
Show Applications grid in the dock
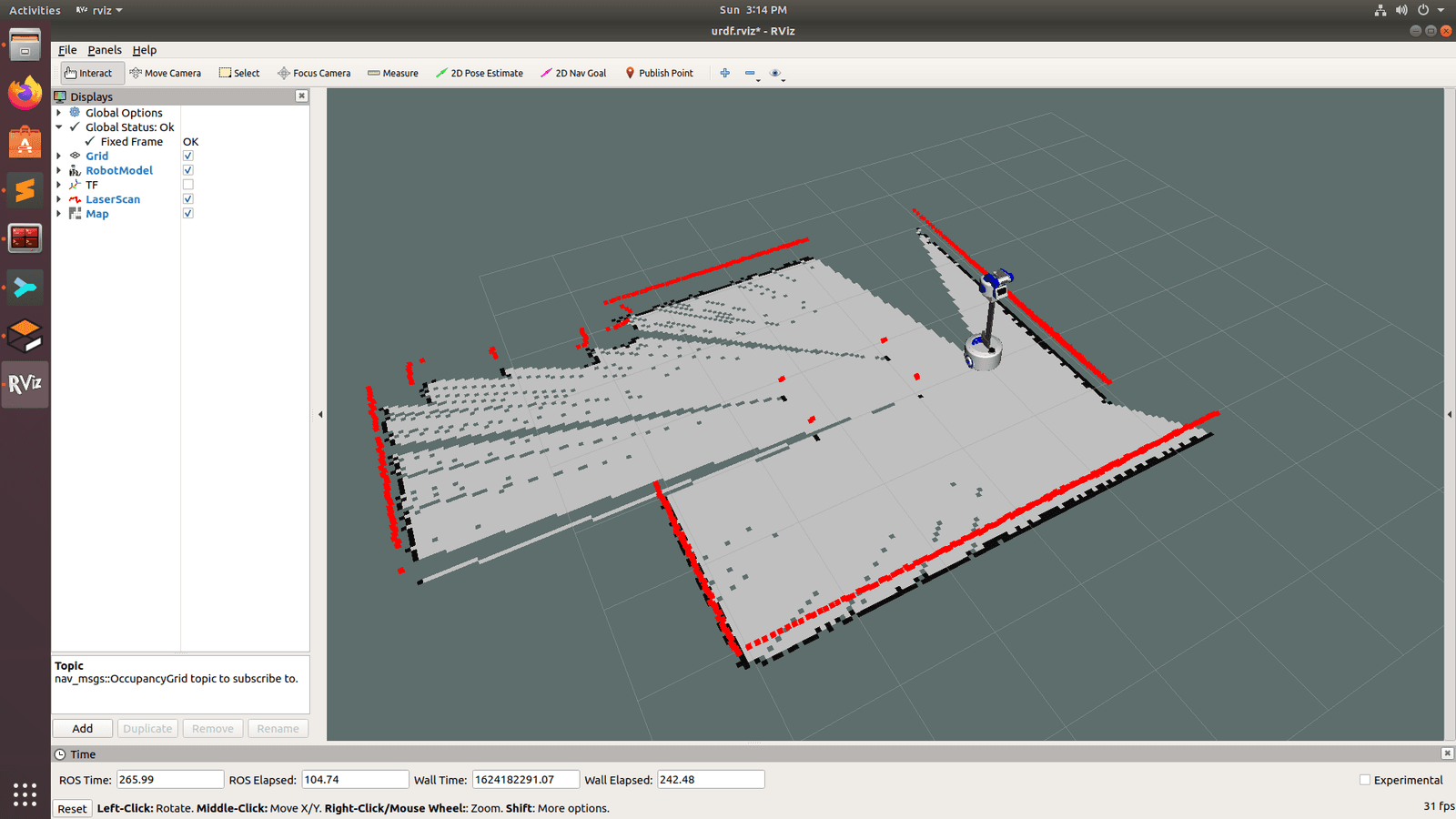click(x=25, y=794)
